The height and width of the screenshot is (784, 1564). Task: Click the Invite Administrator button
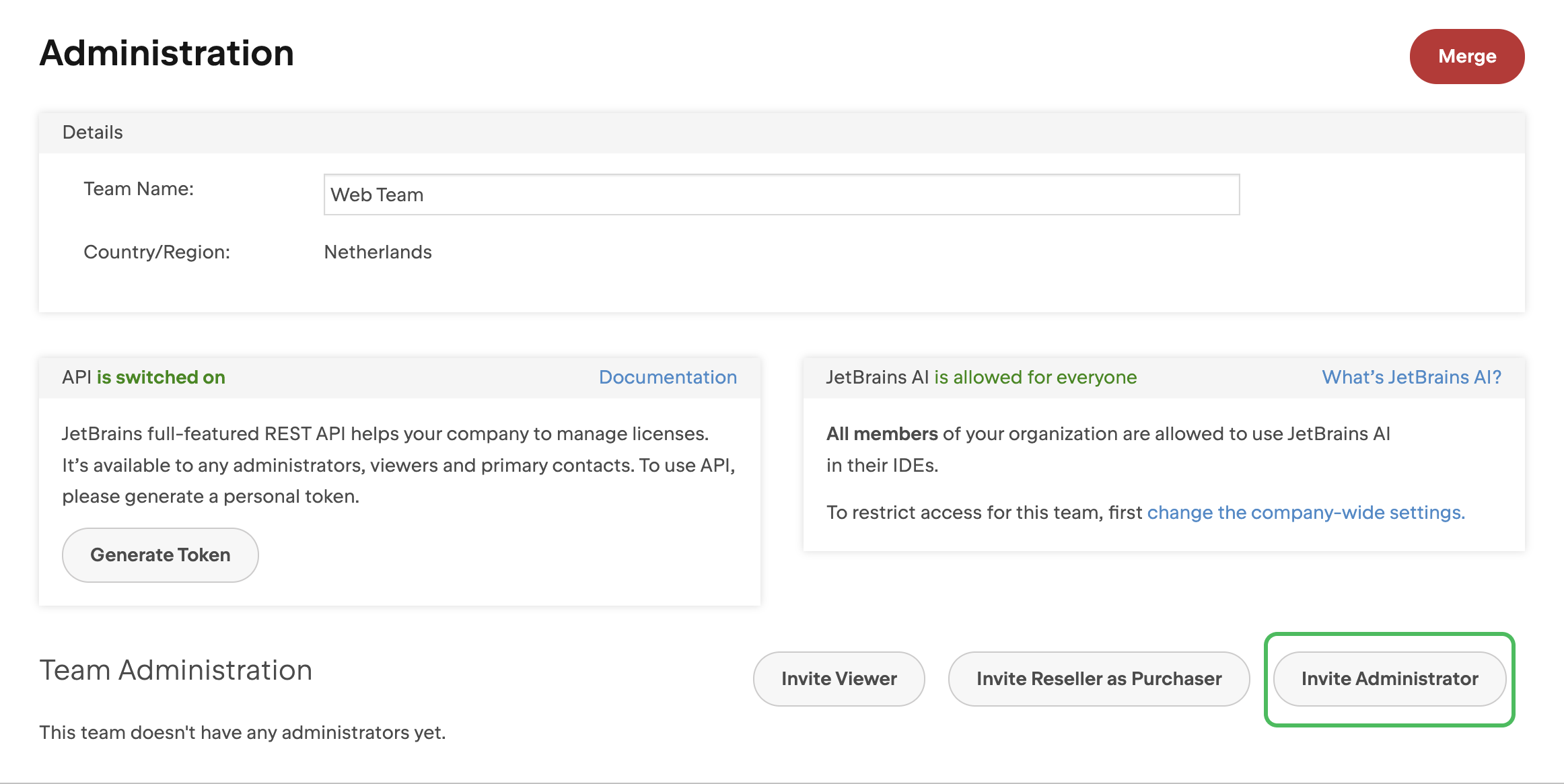[x=1390, y=679]
